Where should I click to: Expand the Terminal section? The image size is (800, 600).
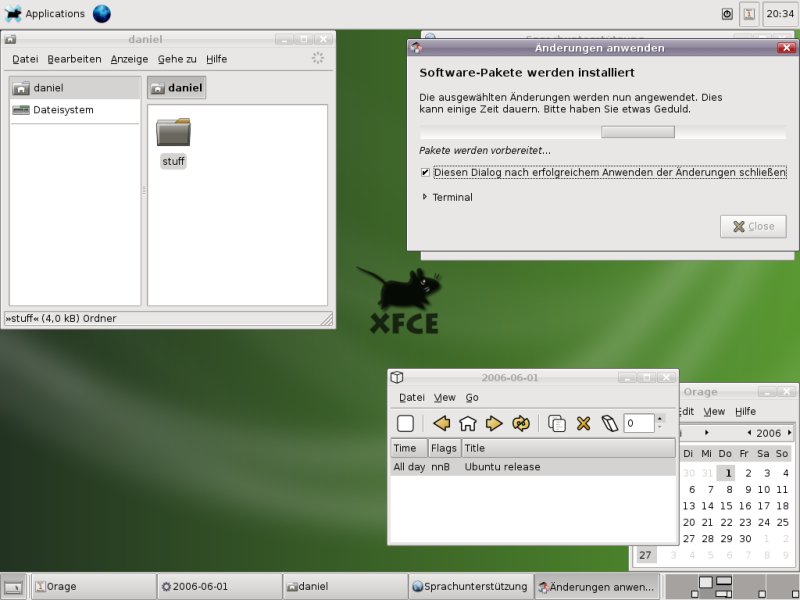pyautogui.click(x=425, y=197)
